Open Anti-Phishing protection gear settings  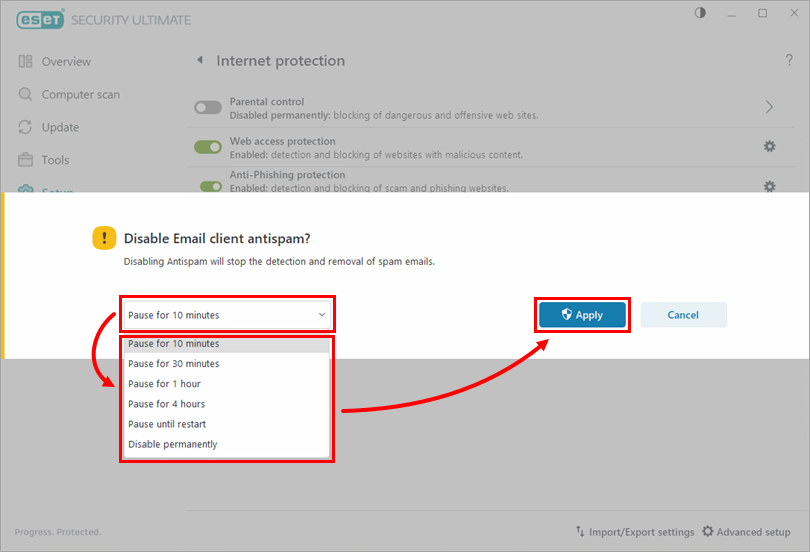click(769, 186)
